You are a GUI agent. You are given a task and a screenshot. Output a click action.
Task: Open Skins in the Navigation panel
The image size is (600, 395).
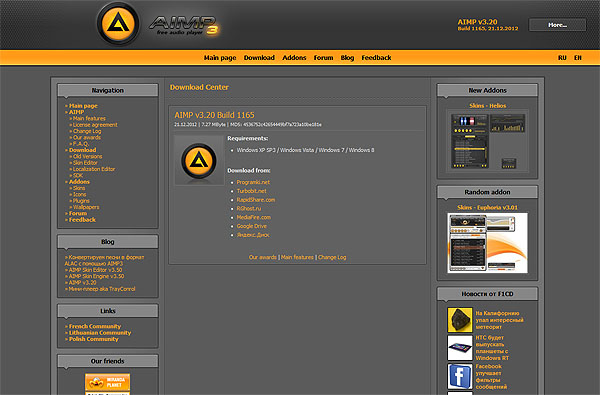coord(79,188)
